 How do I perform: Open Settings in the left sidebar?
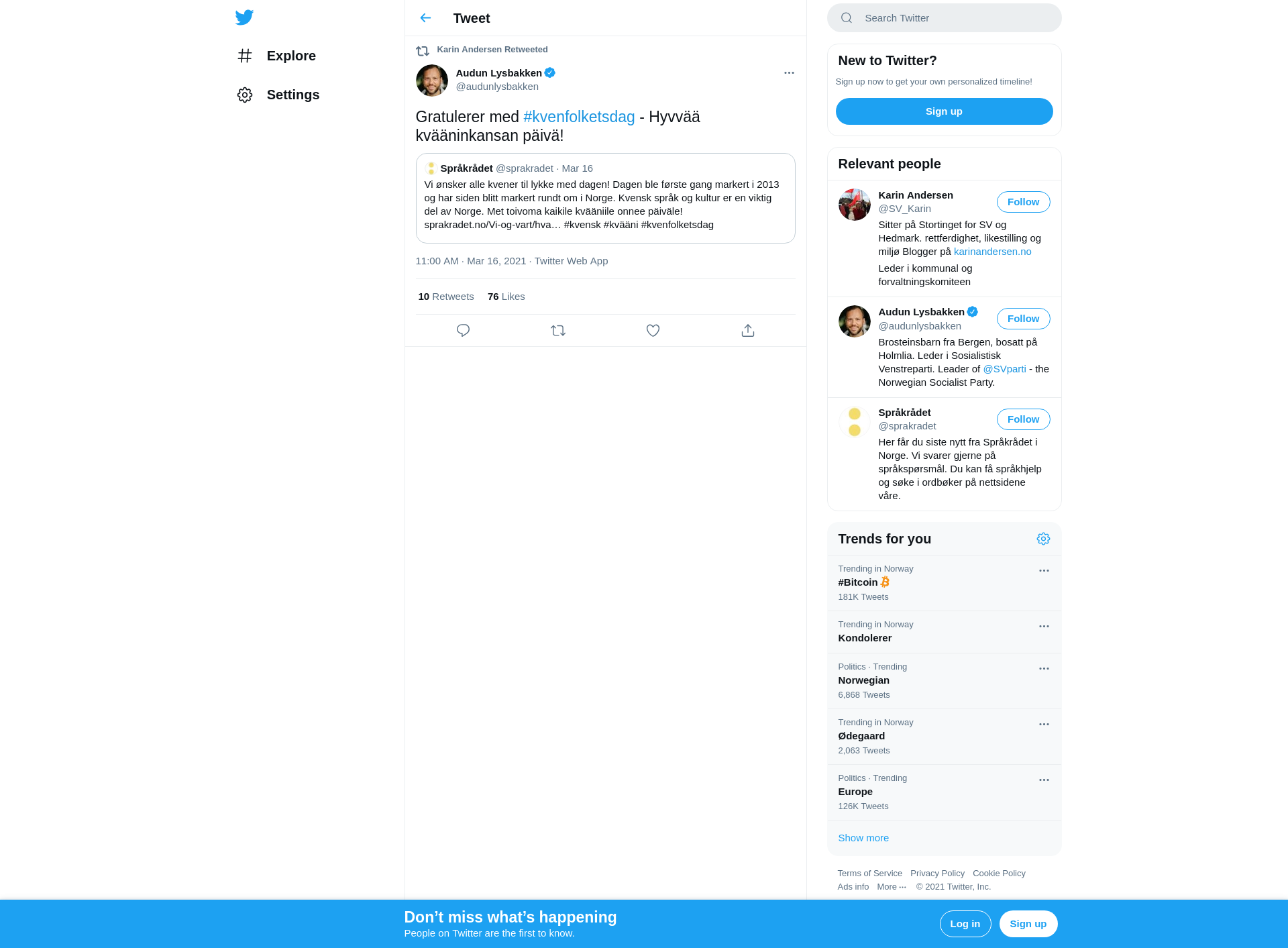(278, 95)
